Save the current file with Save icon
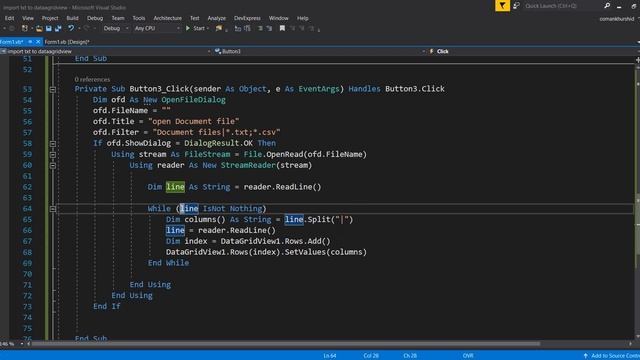 click(x=49, y=29)
